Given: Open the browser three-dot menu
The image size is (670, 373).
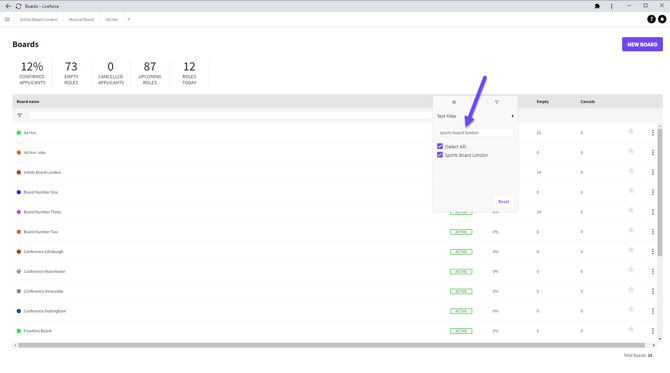Looking at the screenshot, I should tap(611, 6).
